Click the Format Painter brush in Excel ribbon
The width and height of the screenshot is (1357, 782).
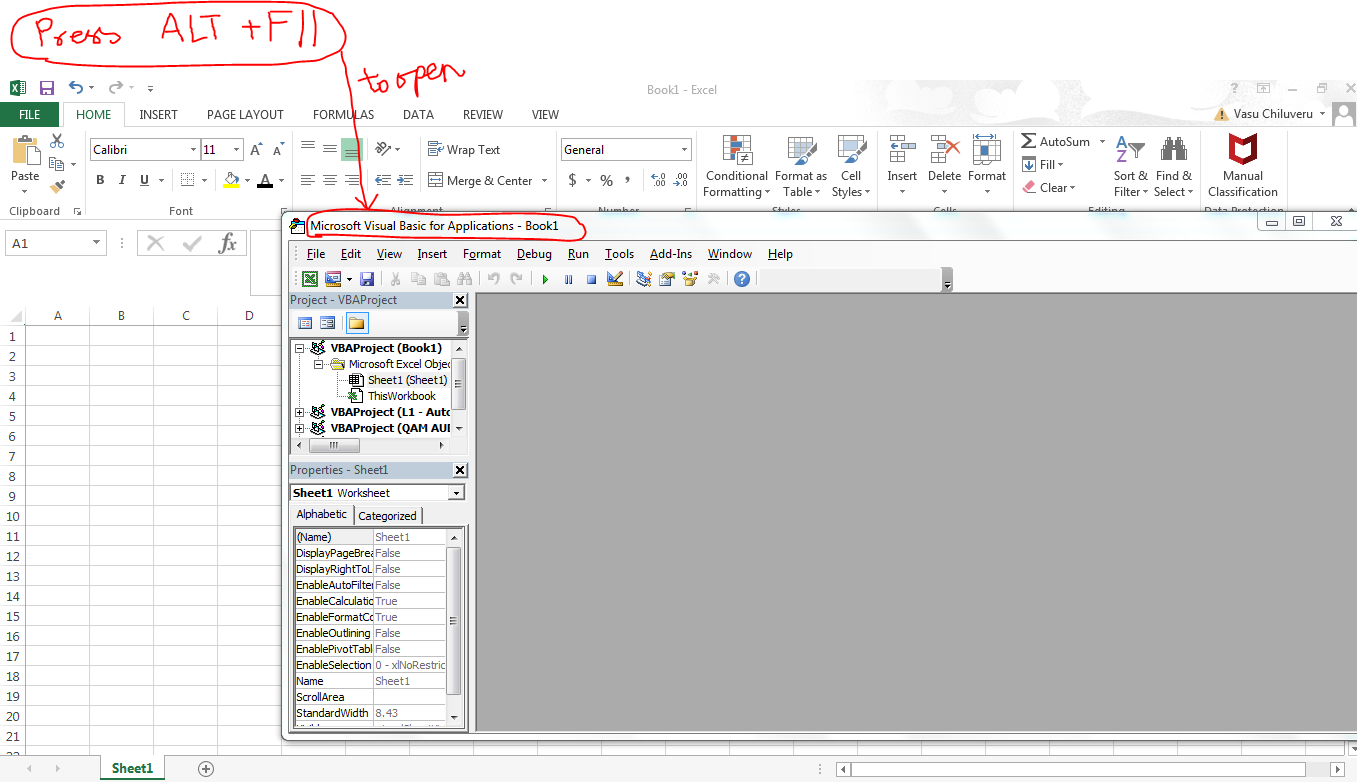57,186
